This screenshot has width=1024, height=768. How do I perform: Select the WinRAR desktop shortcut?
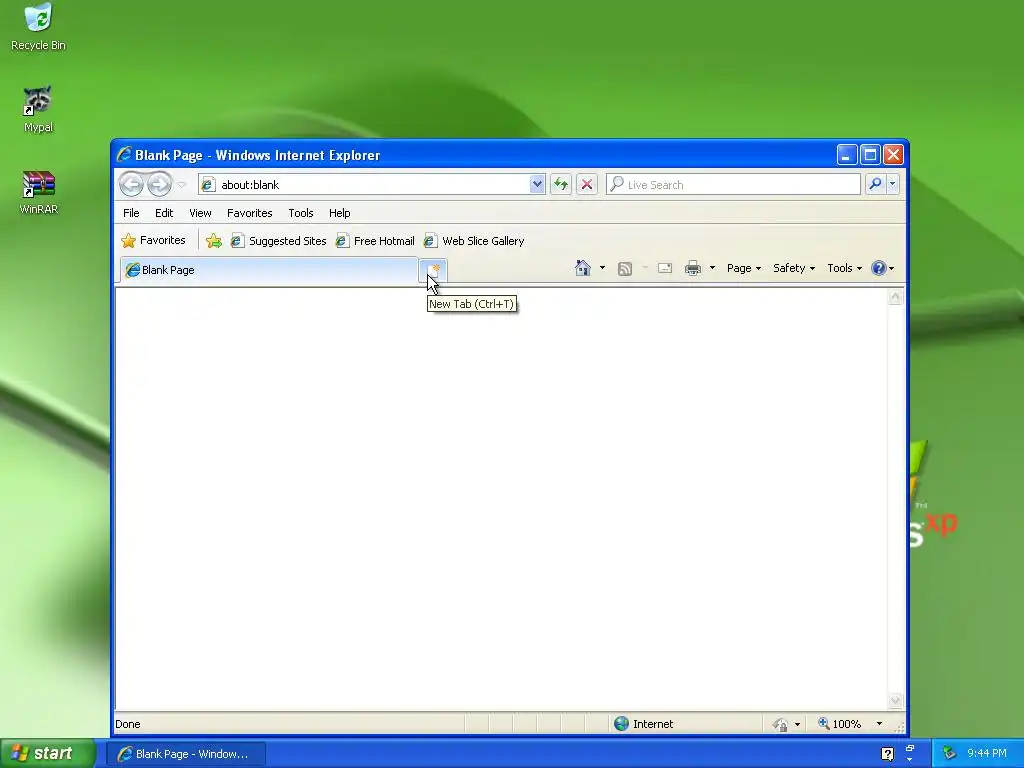[39, 192]
